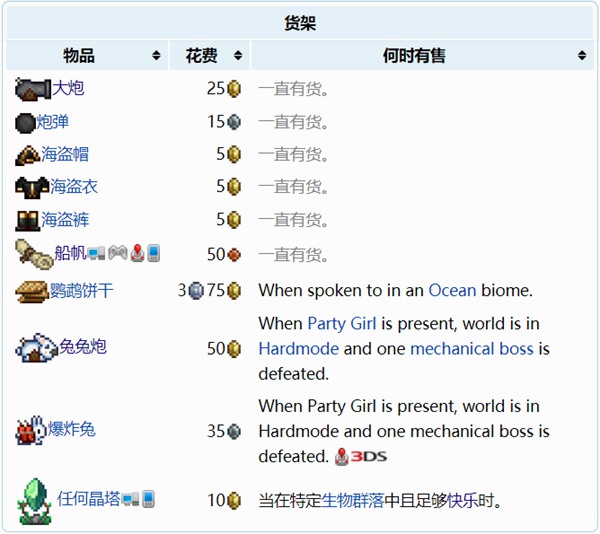Open the 船帆 item link
This screenshot has width=600, height=534.
tap(70, 253)
